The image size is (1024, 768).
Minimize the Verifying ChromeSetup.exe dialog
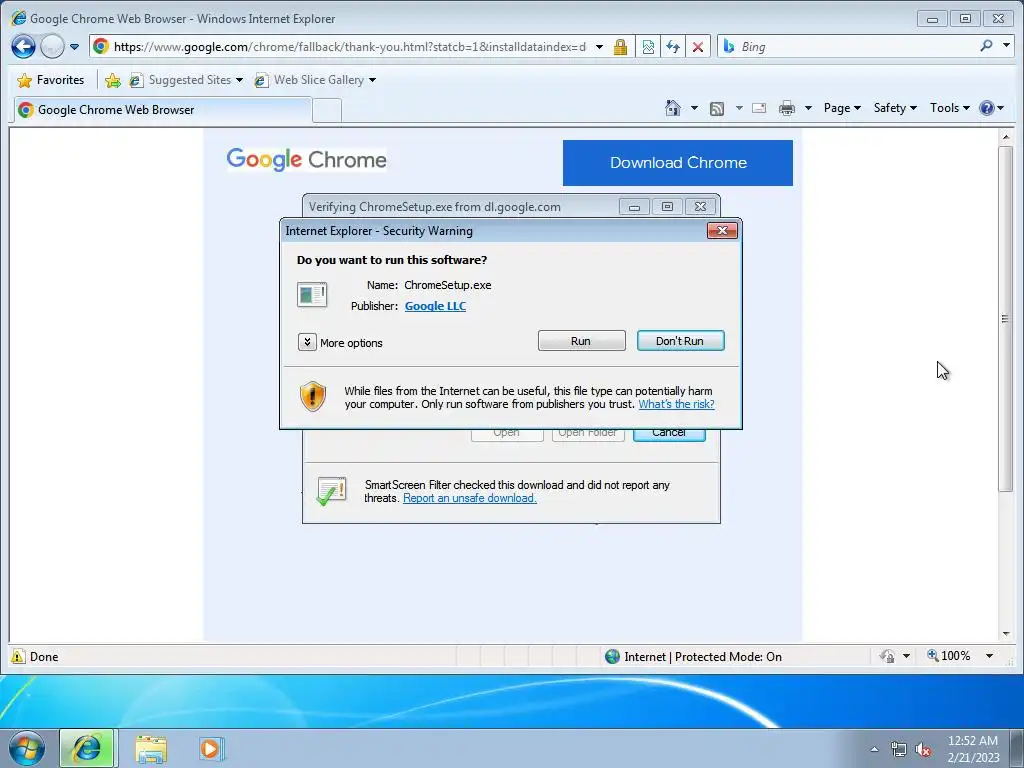[x=633, y=207]
